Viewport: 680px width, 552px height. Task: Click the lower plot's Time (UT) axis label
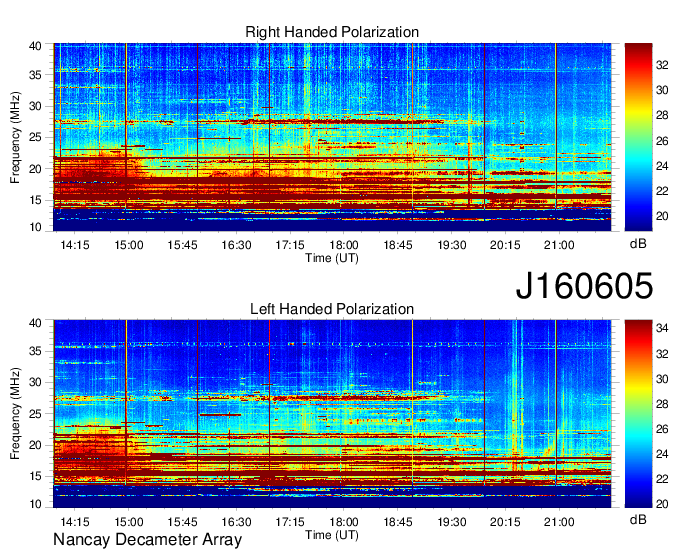click(x=332, y=535)
